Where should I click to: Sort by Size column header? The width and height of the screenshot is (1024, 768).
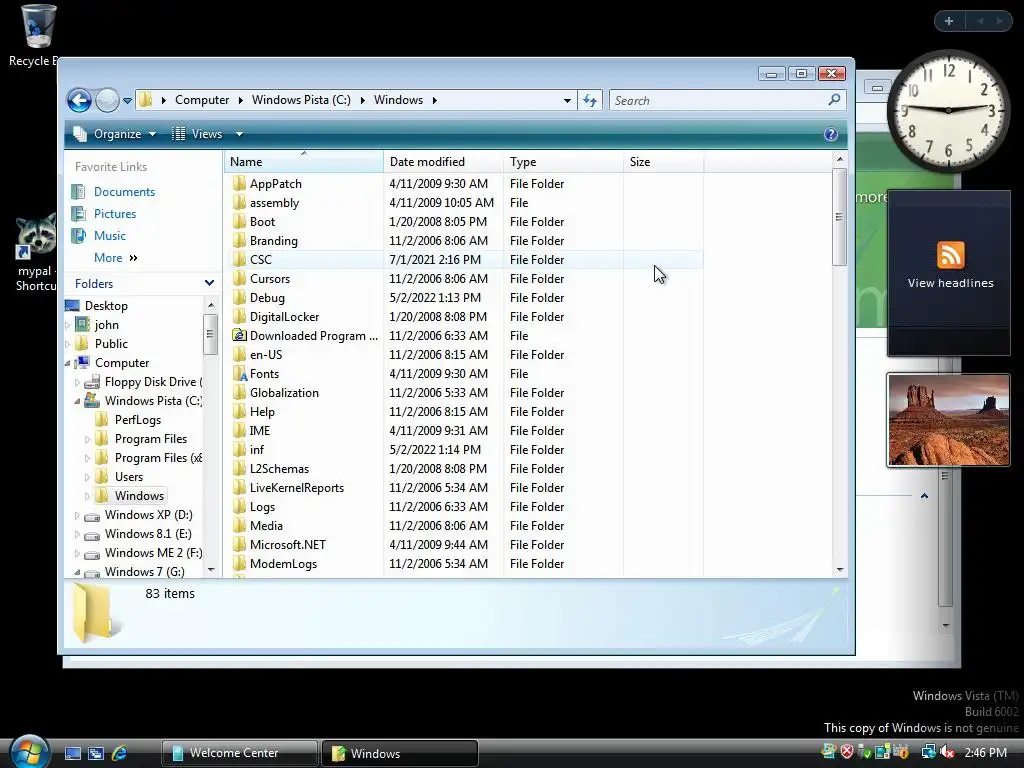click(664, 162)
